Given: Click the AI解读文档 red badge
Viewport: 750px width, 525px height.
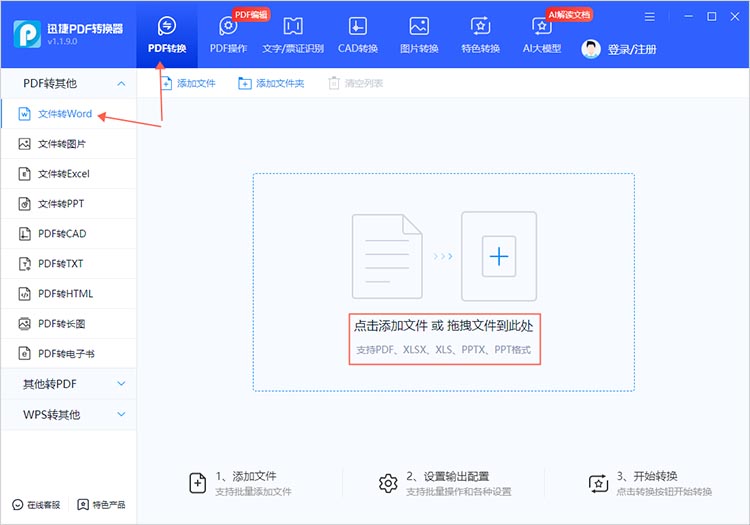Looking at the screenshot, I should point(569,15).
